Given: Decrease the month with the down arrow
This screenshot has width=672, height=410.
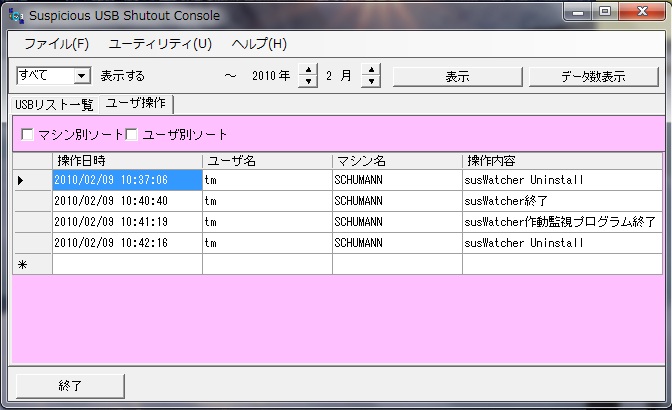Looking at the screenshot, I should pos(371,81).
